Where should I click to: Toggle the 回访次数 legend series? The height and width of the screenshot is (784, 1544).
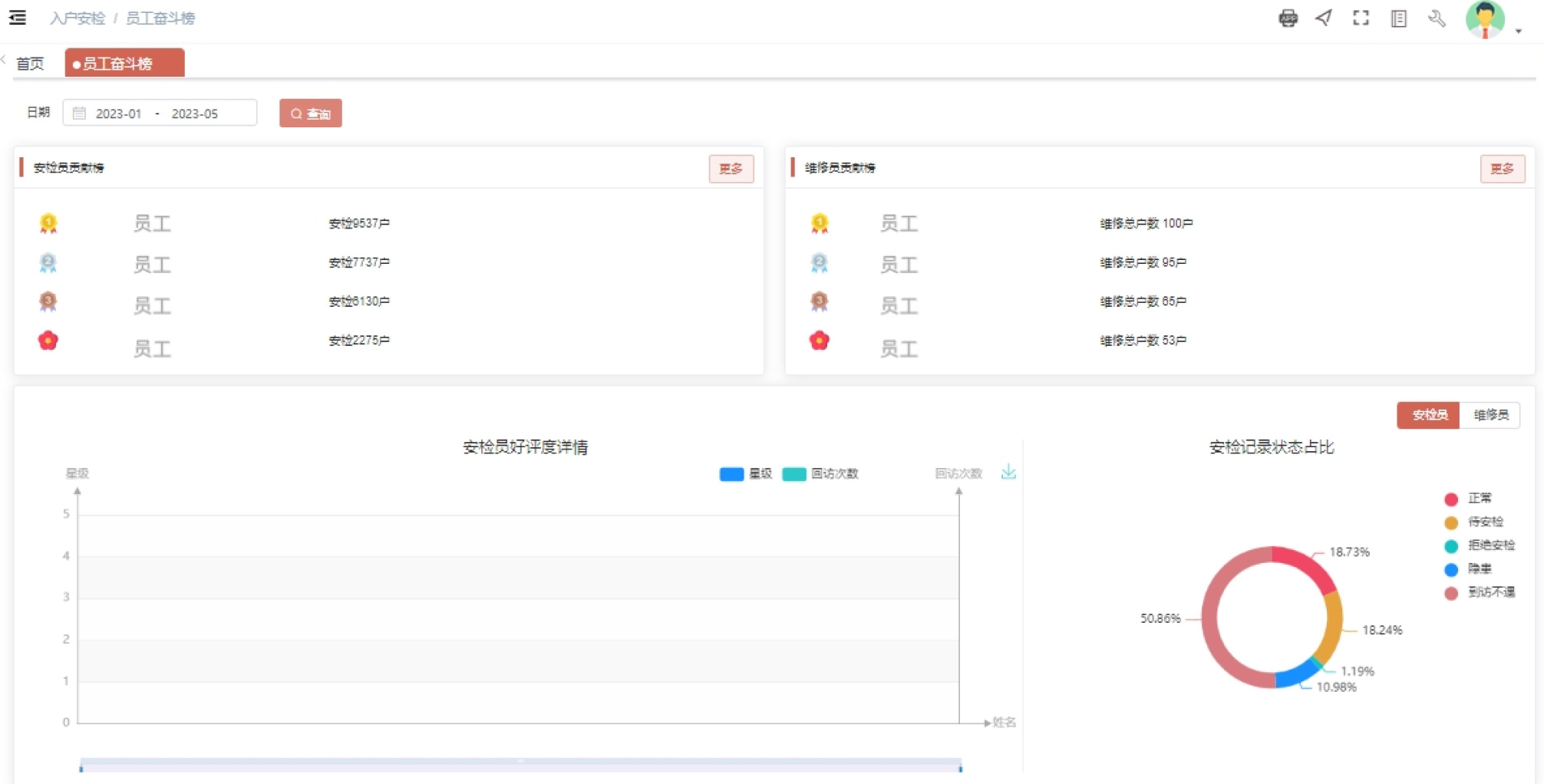(820, 474)
